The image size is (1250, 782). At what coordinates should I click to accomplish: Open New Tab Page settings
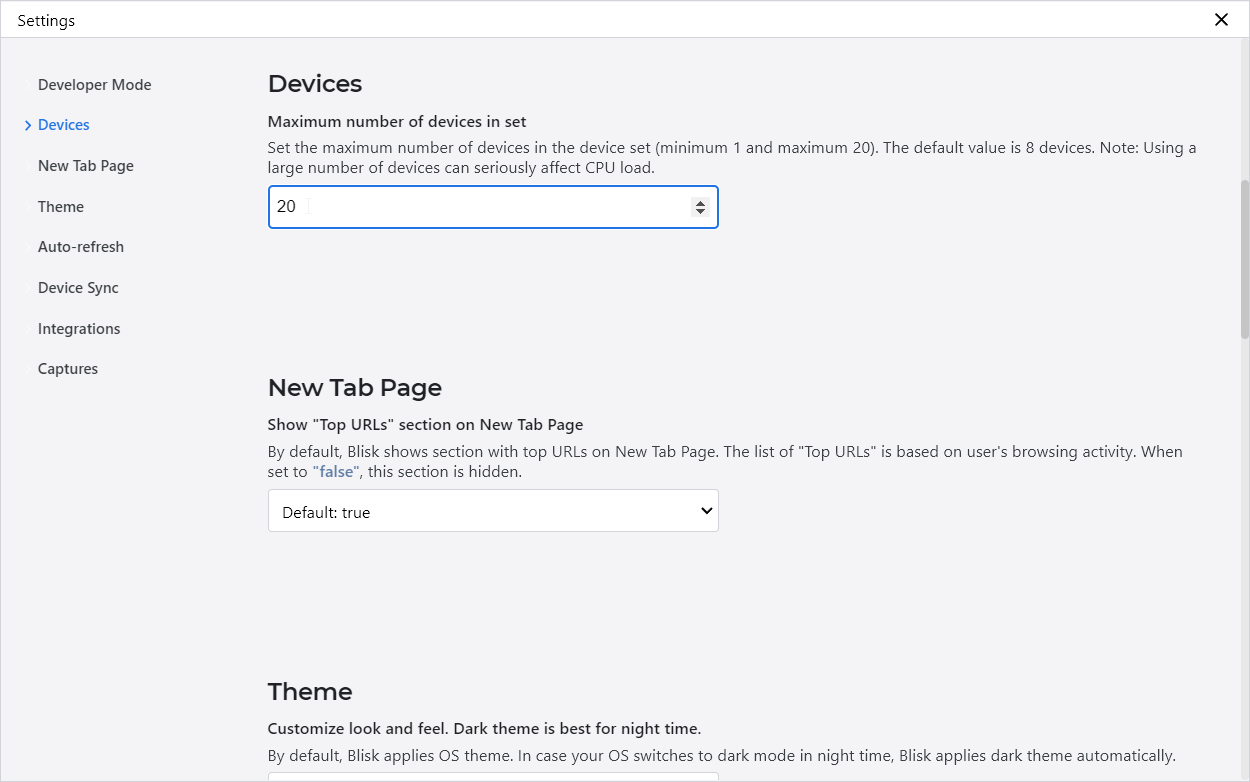[85, 165]
